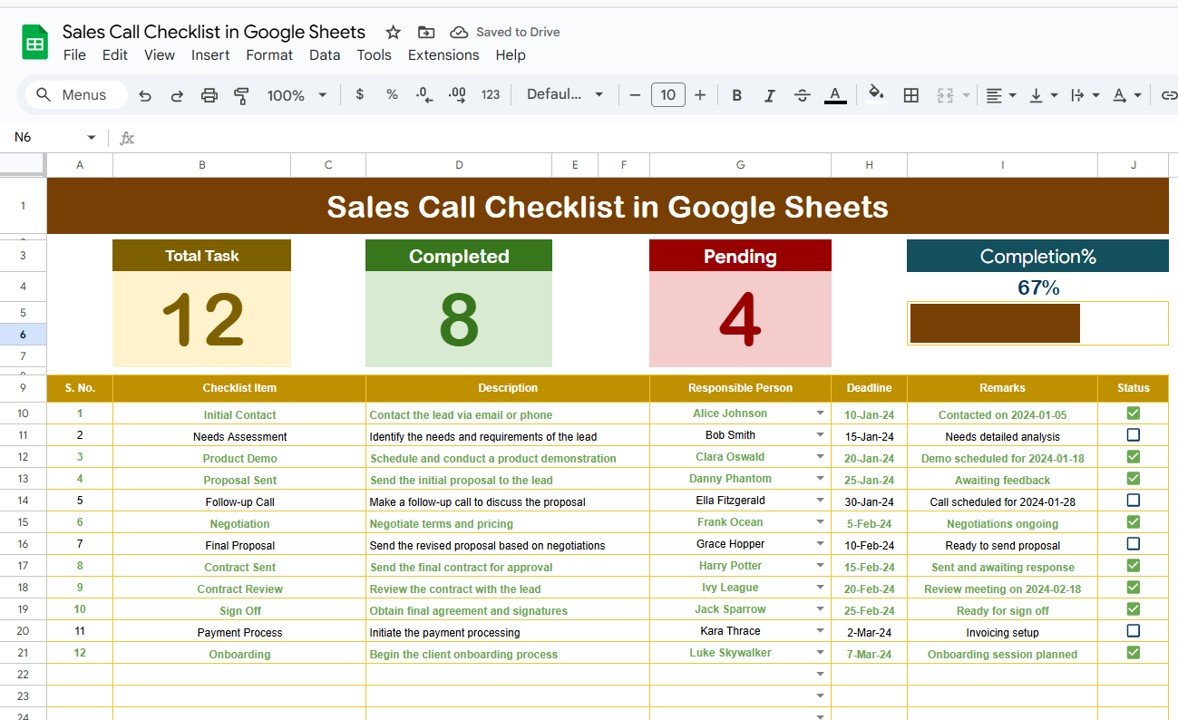This screenshot has width=1178, height=720.
Task: Open the Data menu
Action: coord(325,55)
